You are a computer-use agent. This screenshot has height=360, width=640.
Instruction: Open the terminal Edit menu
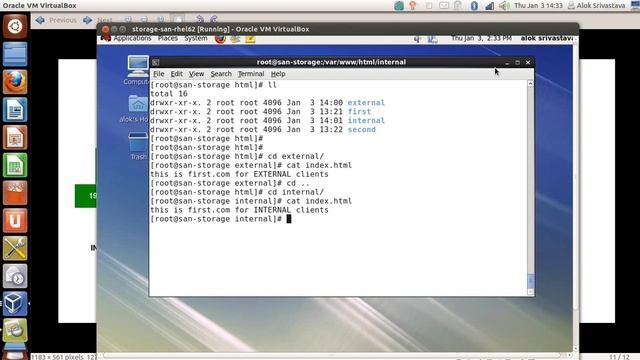(176, 74)
